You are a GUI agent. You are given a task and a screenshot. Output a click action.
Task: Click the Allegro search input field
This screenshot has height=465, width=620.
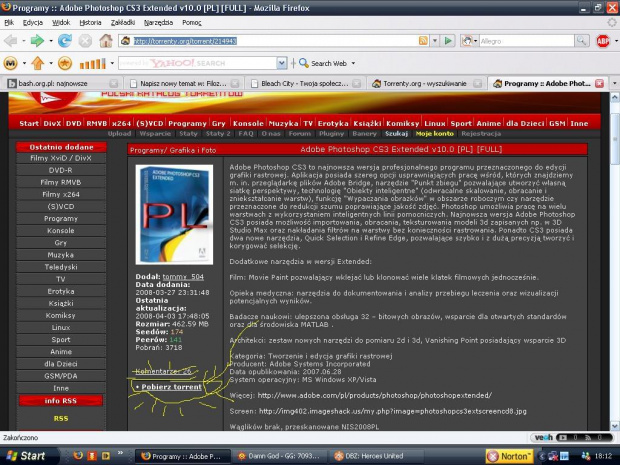tap(526, 41)
